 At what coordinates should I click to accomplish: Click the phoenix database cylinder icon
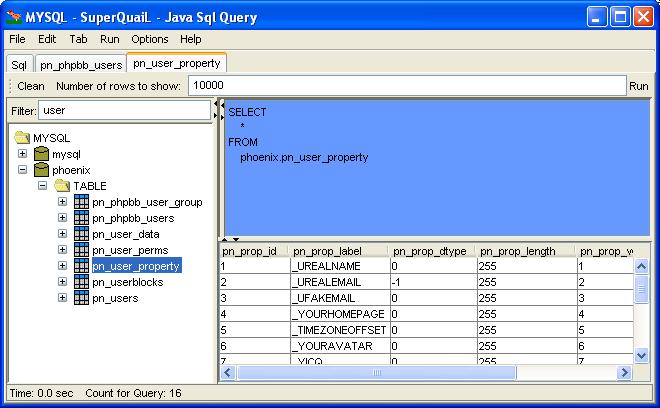pos(41,170)
